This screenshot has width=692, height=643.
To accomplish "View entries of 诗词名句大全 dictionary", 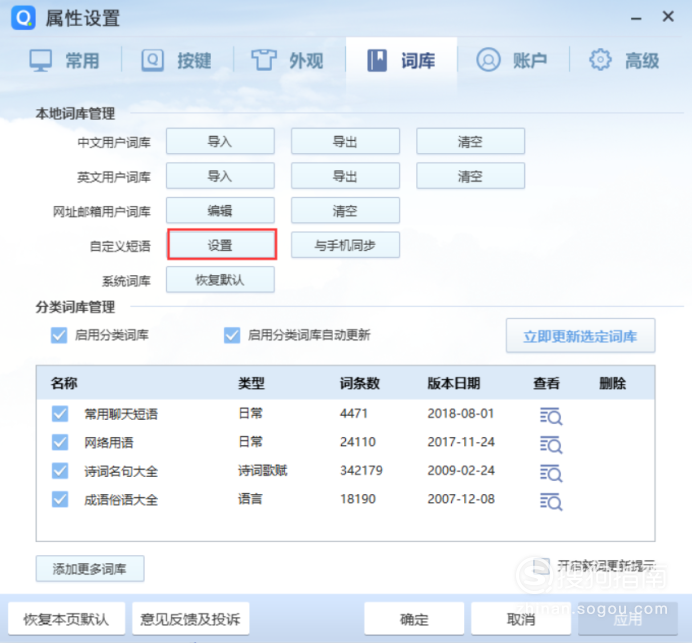I will [x=551, y=473].
